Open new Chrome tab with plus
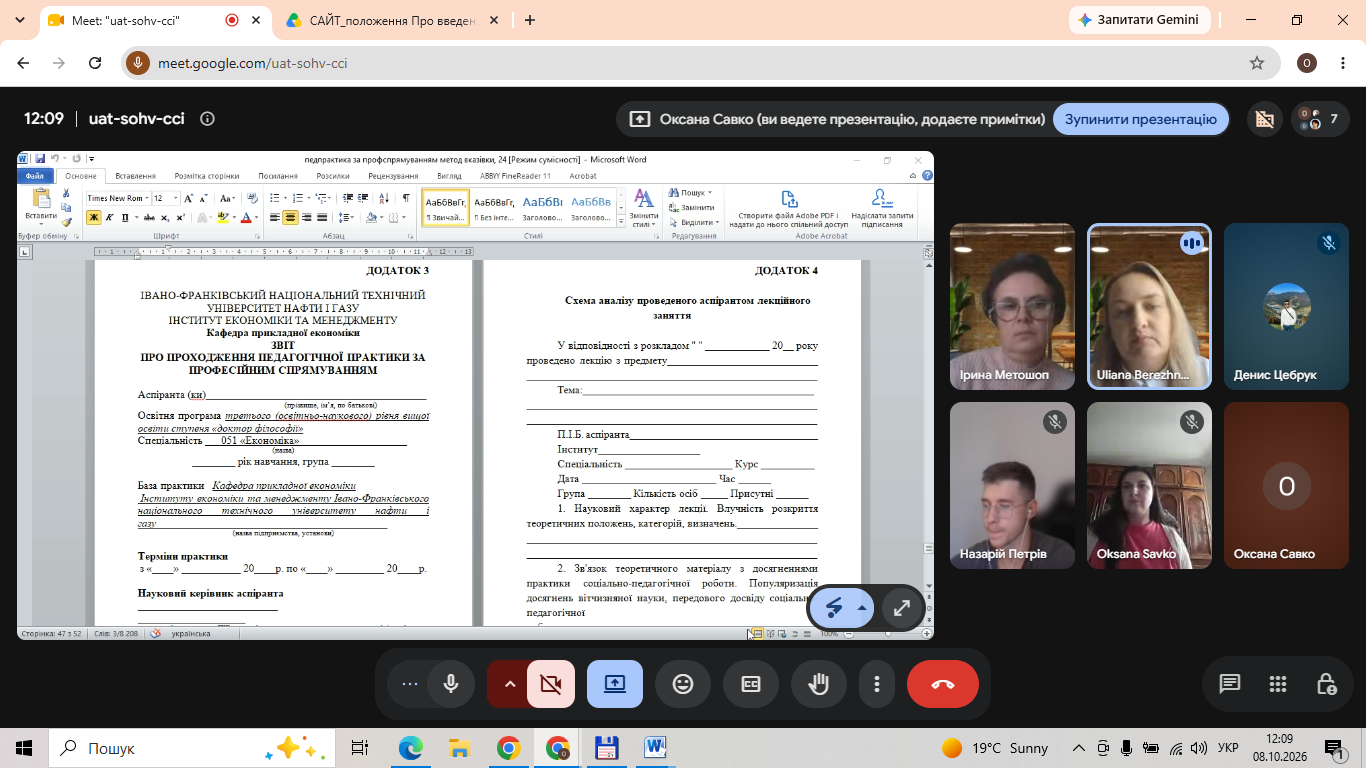The height and width of the screenshot is (768, 1366). [530, 20]
